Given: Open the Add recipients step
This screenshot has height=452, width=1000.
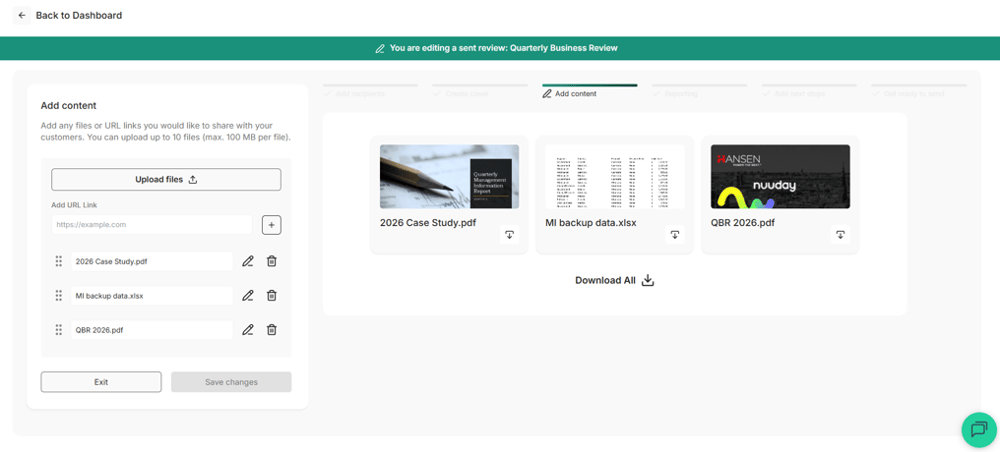Looking at the screenshot, I should tap(370, 90).
